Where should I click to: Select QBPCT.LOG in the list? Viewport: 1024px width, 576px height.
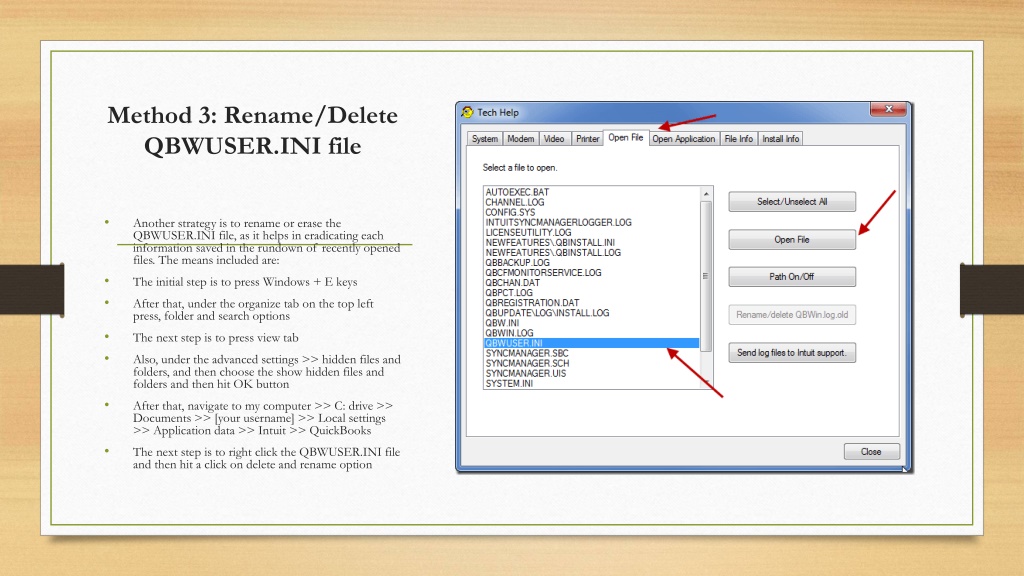click(509, 293)
